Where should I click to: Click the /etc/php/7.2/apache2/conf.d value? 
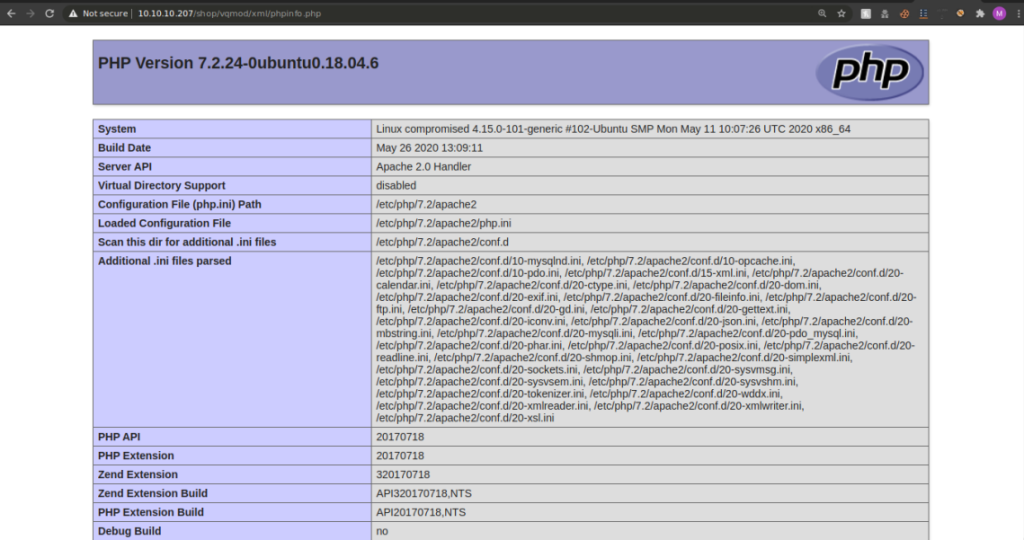pos(442,242)
